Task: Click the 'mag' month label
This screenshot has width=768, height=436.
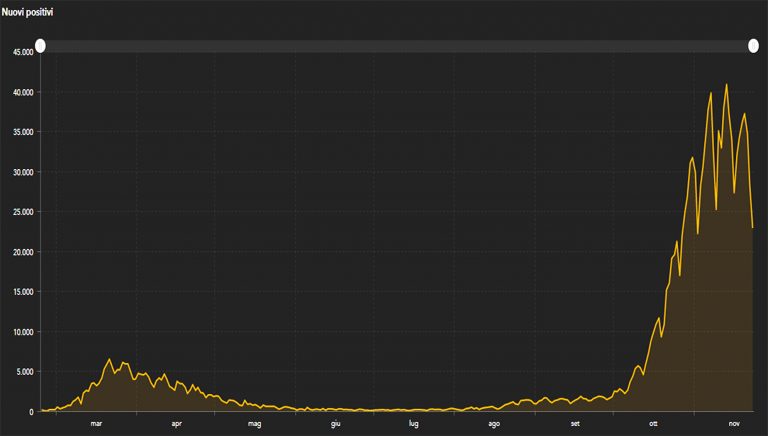Action: click(254, 424)
